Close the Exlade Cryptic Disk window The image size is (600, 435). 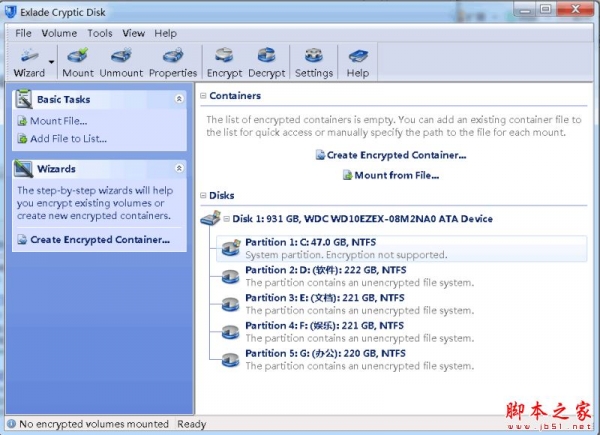(575, 10)
